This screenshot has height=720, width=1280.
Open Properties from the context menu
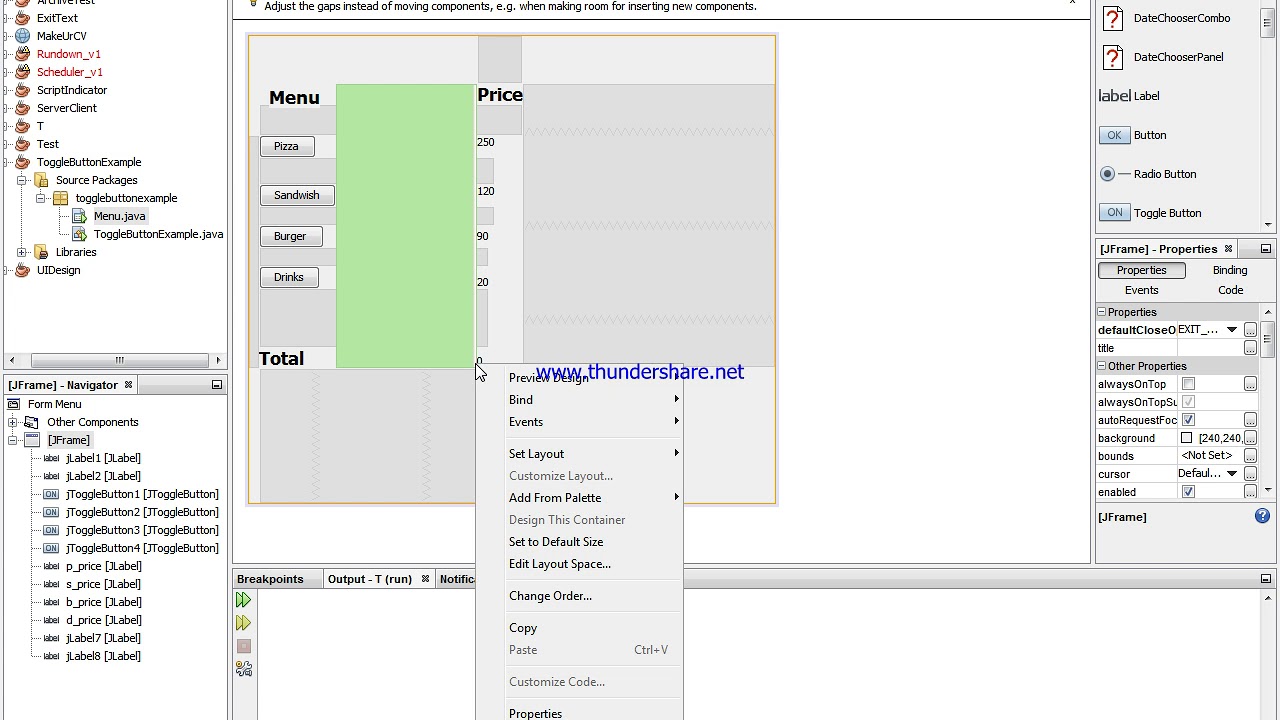pyautogui.click(x=580, y=713)
